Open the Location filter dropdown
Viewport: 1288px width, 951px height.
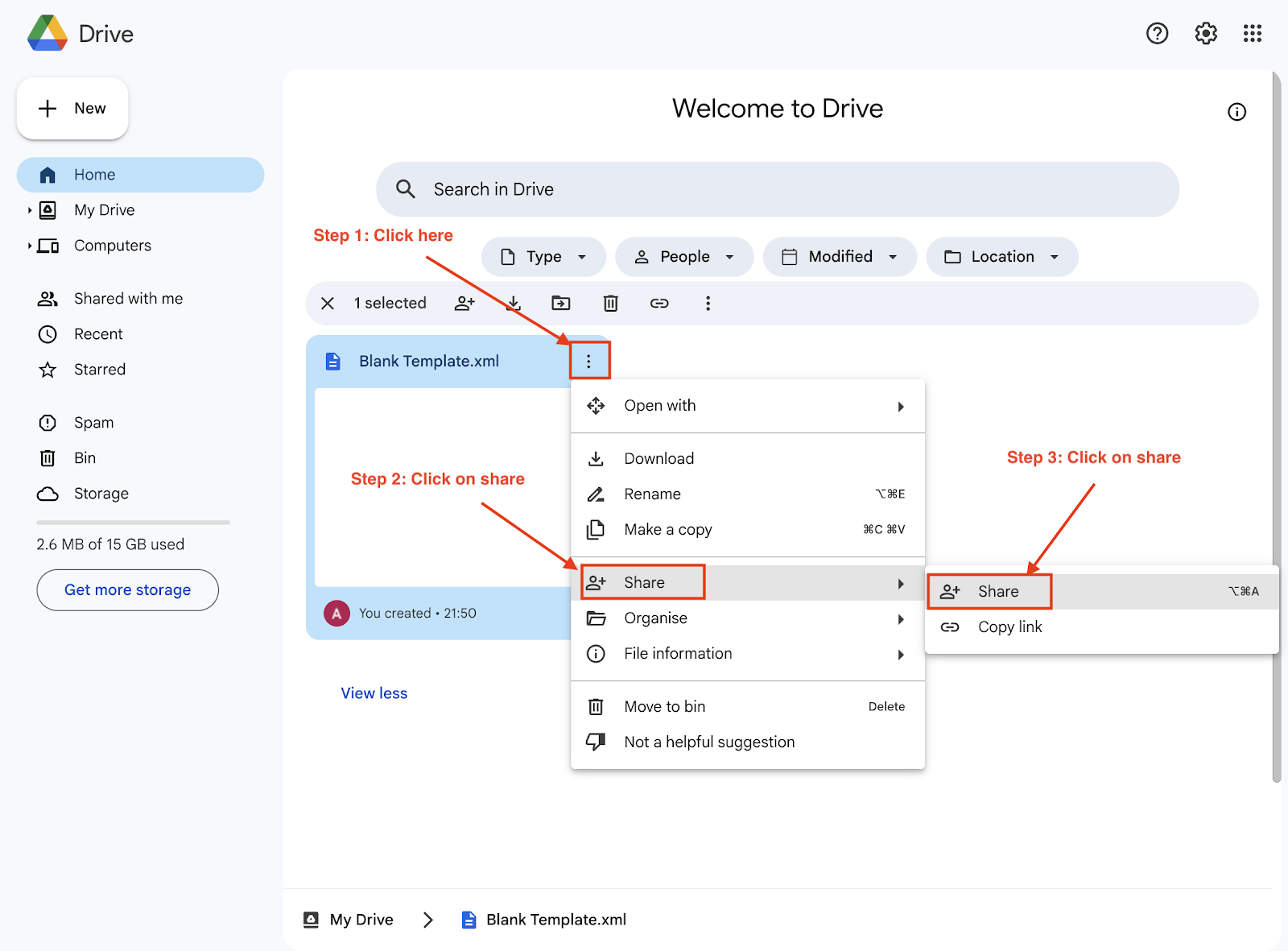[1002, 257]
